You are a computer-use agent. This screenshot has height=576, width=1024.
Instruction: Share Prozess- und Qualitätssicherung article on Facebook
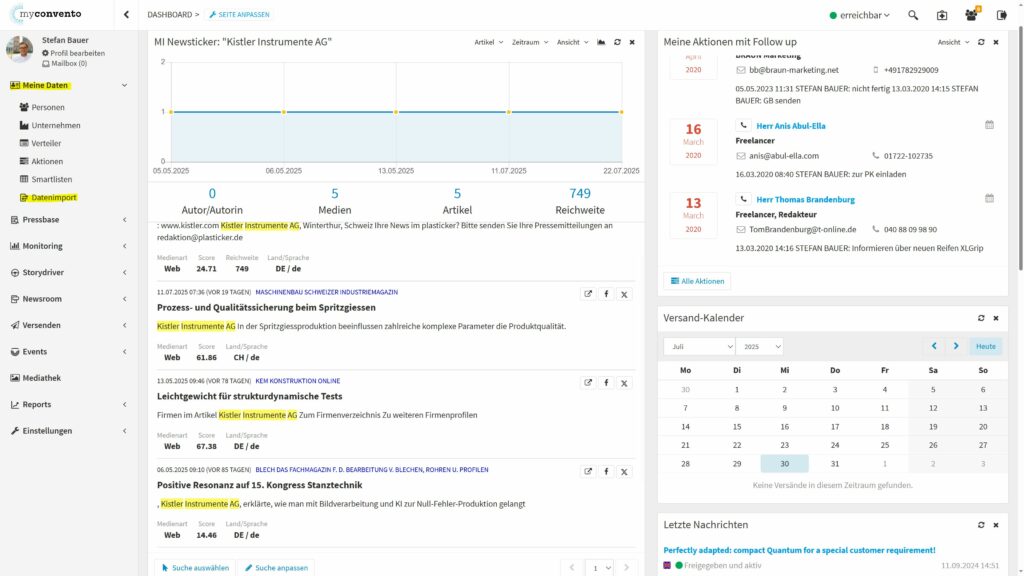tap(606, 294)
